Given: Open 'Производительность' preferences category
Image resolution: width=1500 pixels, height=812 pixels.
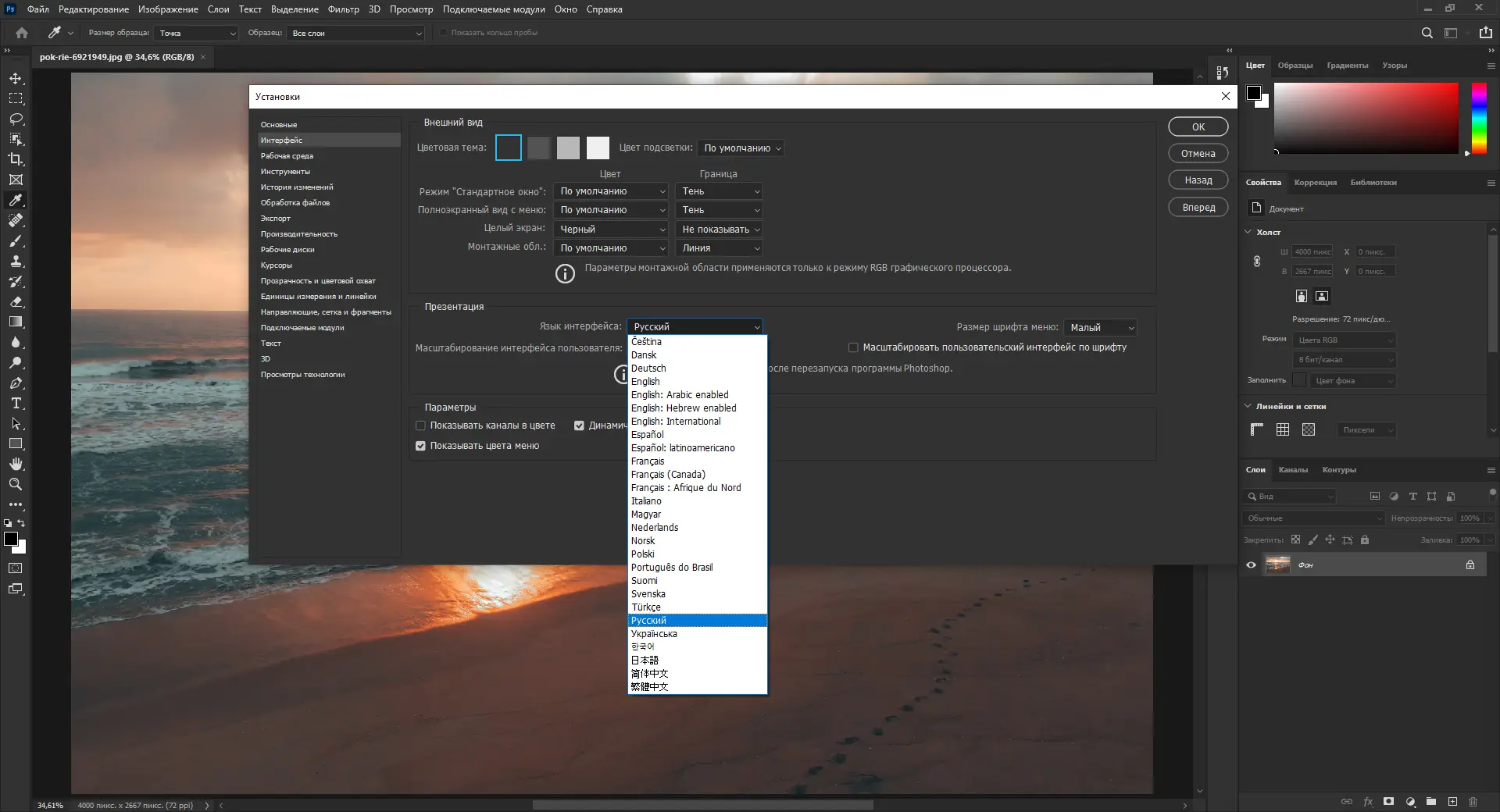Looking at the screenshot, I should tap(329, 234).
